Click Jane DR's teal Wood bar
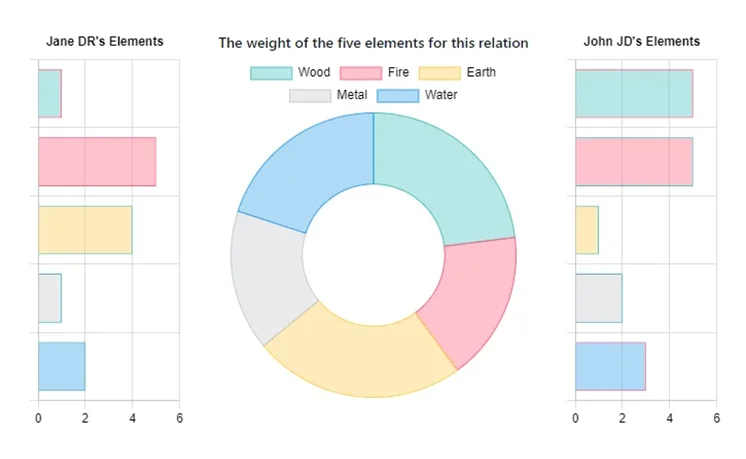The height and width of the screenshot is (459, 746). point(50,93)
